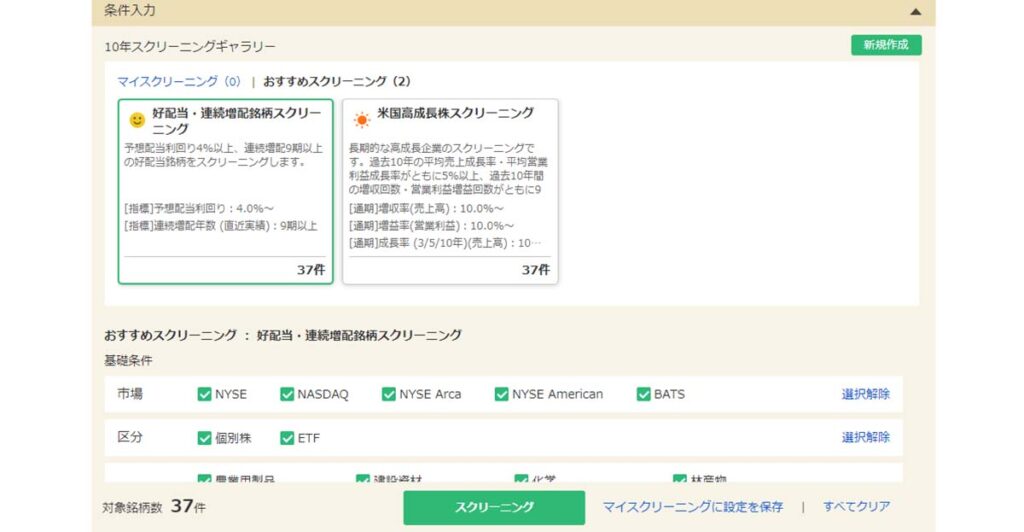Switch to マイスクリーニング (0) tab
The height and width of the screenshot is (532, 1024).
click(x=179, y=82)
